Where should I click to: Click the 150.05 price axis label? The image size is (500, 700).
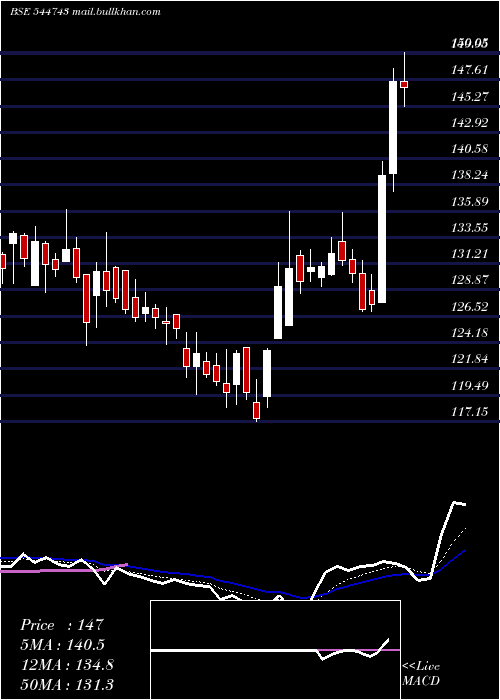pyautogui.click(x=470, y=44)
